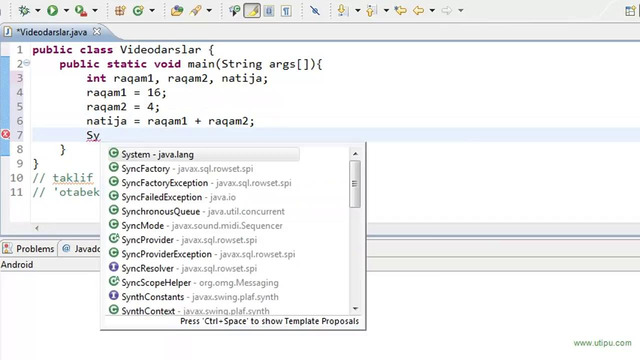The image size is (640, 360).
Task: Click line number 4 in editor gutter
Action: (x=20, y=92)
